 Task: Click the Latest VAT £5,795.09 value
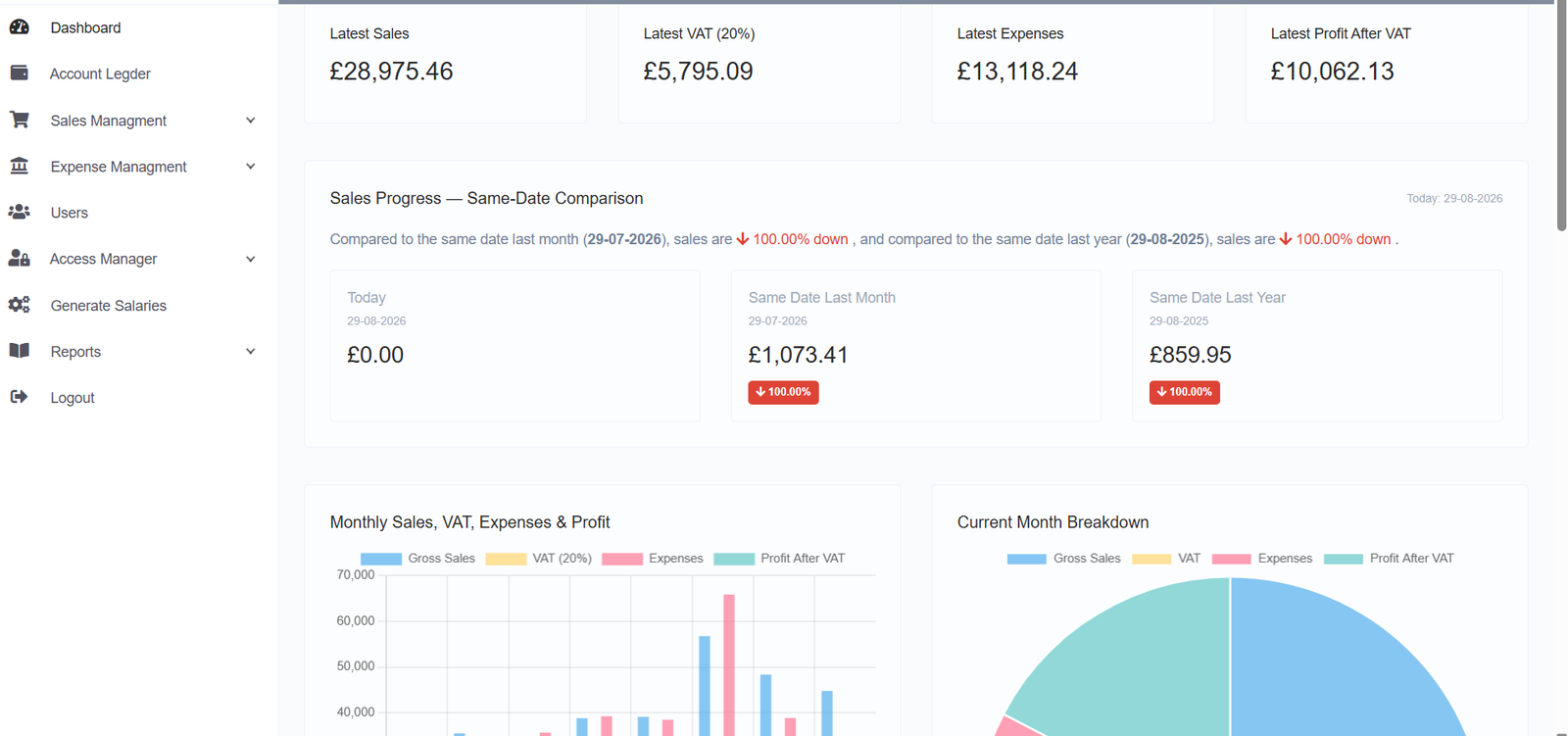point(698,72)
